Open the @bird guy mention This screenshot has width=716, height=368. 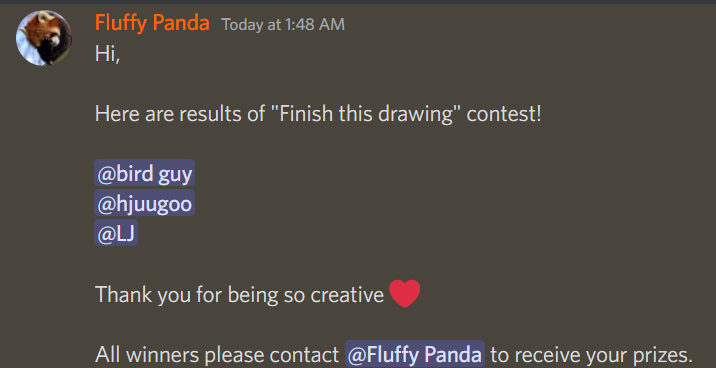pos(144,173)
